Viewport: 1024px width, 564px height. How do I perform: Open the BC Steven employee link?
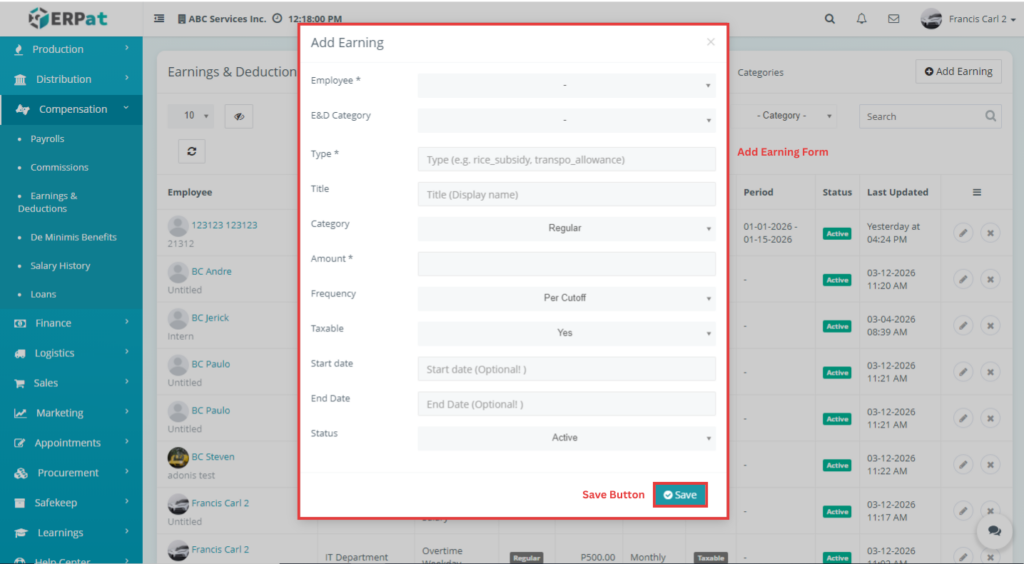point(212,457)
